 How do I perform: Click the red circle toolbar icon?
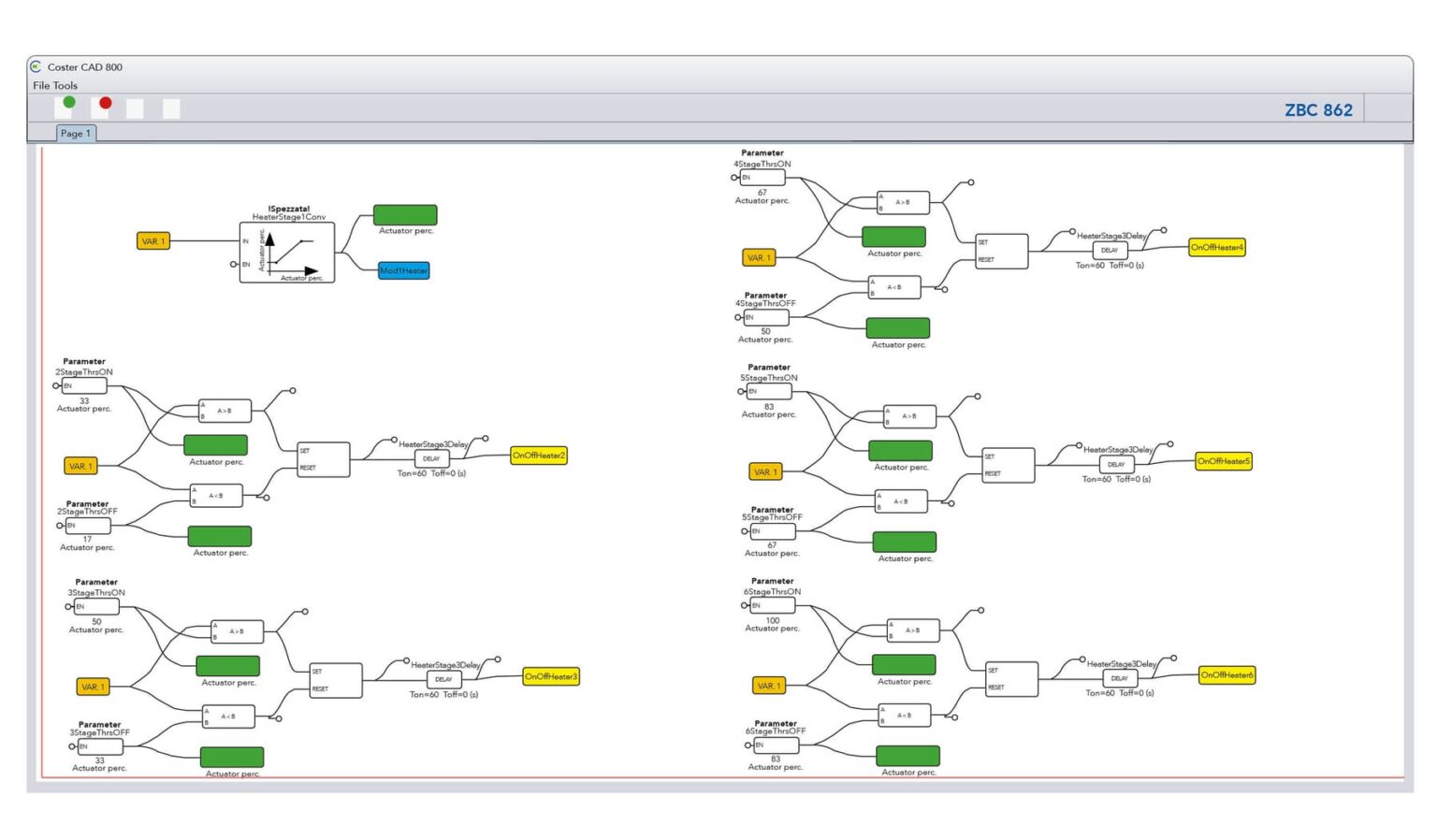pyautogui.click(x=106, y=103)
